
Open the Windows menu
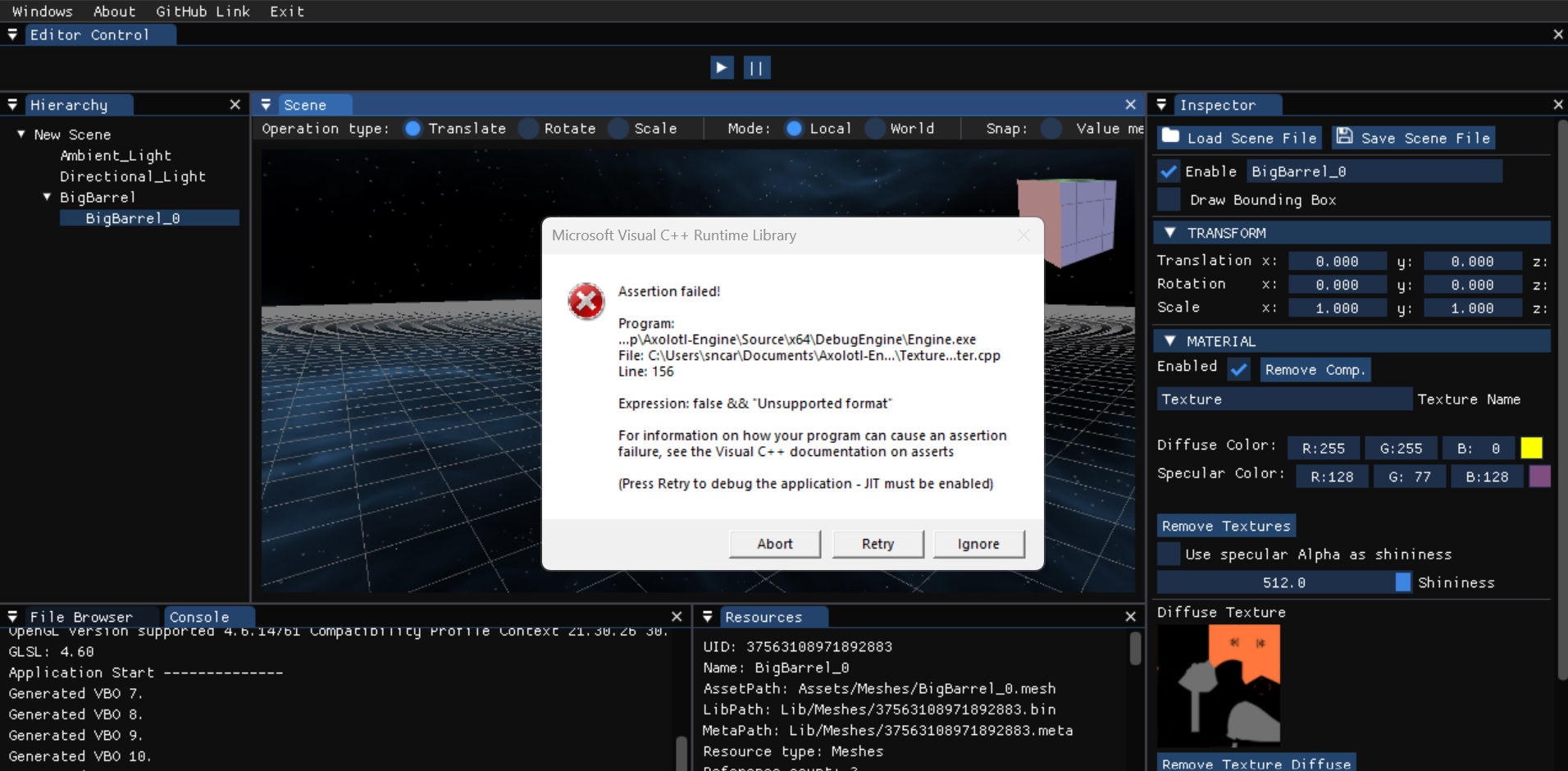[43, 11]
